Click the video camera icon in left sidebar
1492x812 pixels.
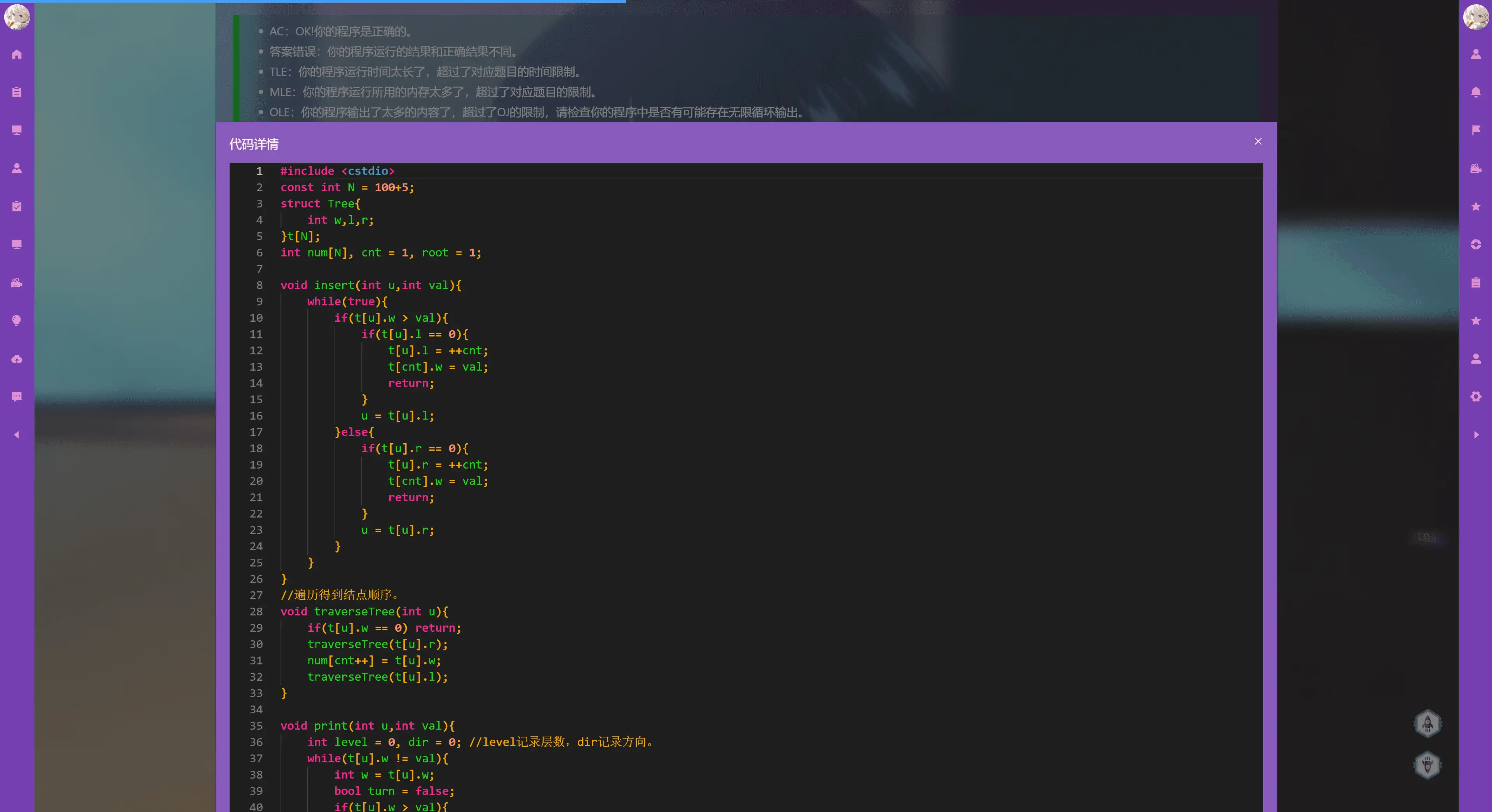click(17, 282)
